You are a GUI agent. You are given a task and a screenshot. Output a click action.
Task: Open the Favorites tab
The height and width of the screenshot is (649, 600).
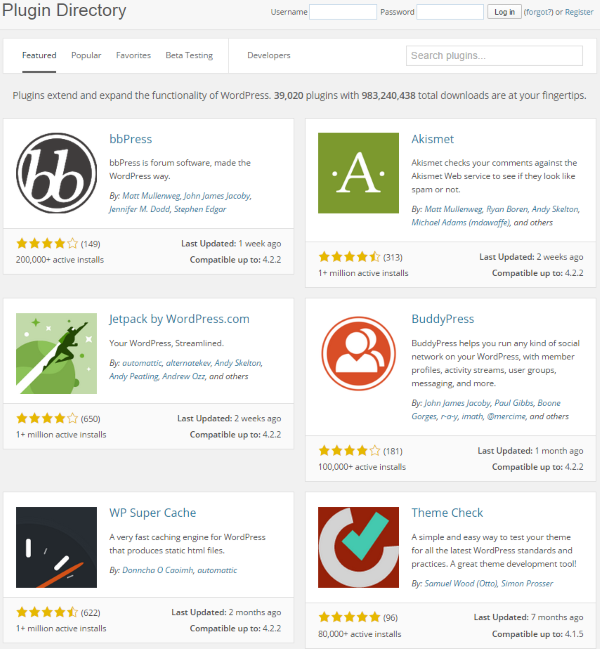coord(133,55)
